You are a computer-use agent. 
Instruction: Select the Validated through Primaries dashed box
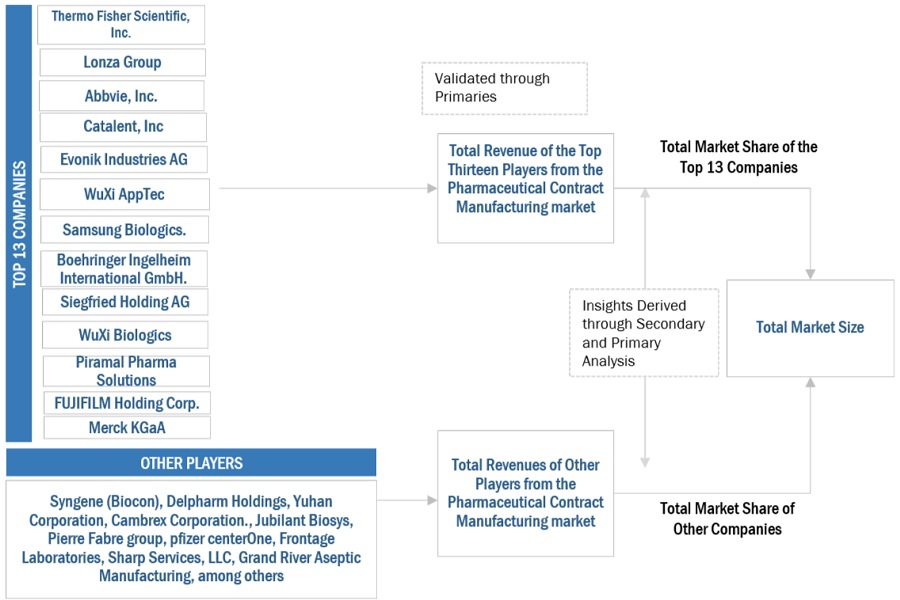tap(506, 88)
